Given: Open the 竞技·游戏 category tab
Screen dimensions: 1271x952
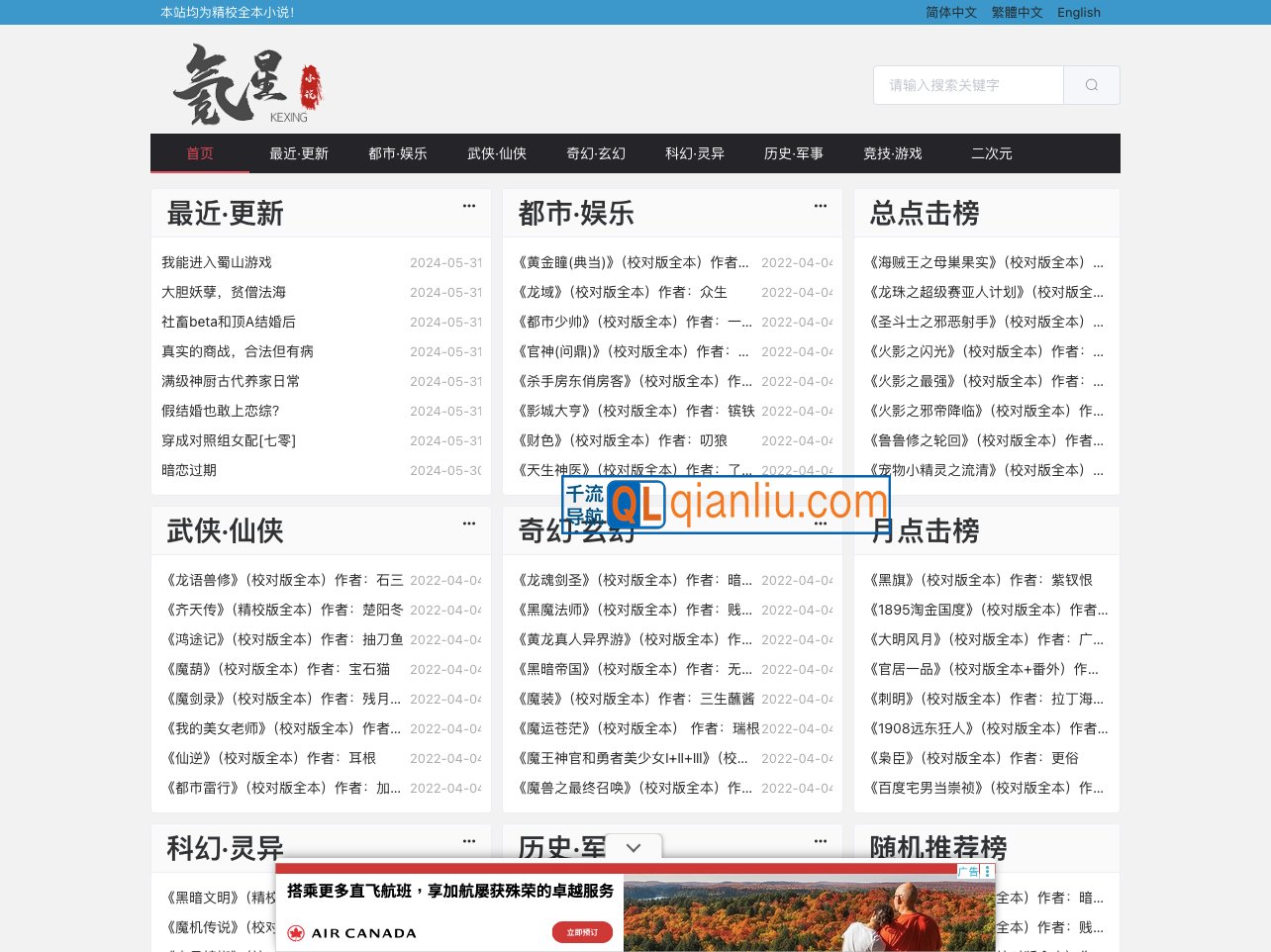Looking at the screenshot, I should pos(893,153).
